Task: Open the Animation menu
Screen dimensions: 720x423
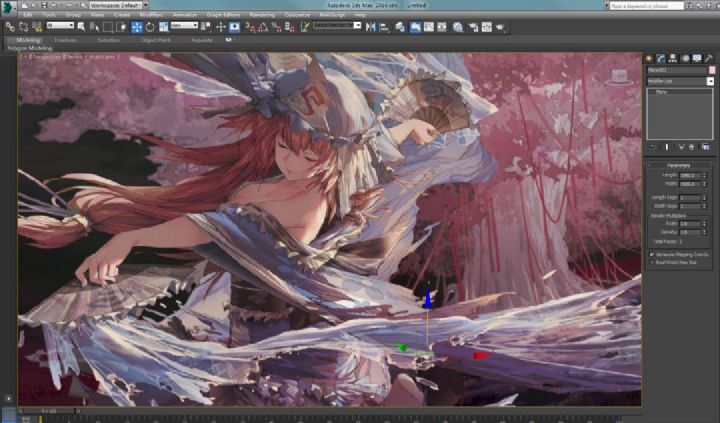Action: 185,15
